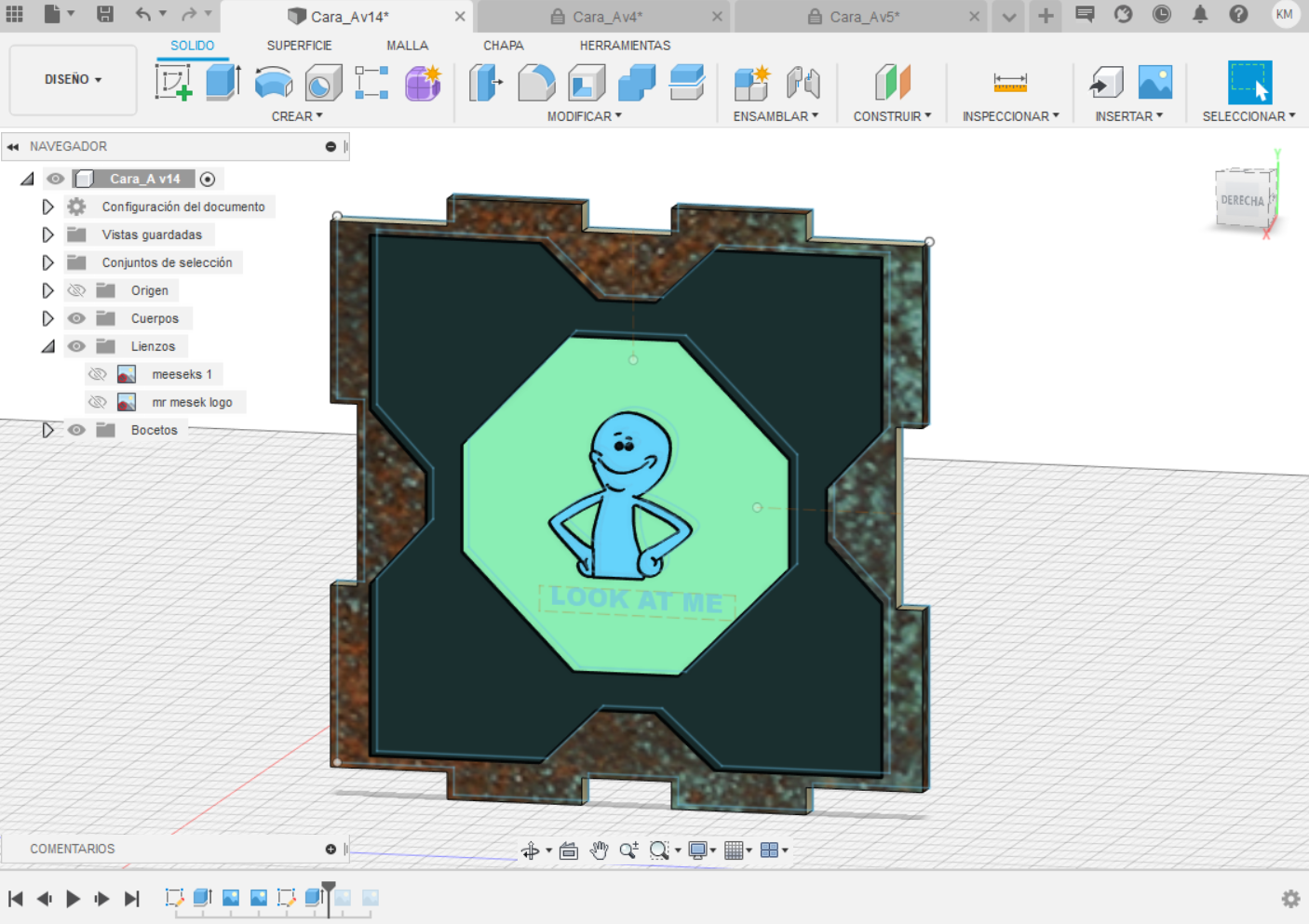Select the Pan hand tool
The image size is (1309, 924).
[599, 850]
